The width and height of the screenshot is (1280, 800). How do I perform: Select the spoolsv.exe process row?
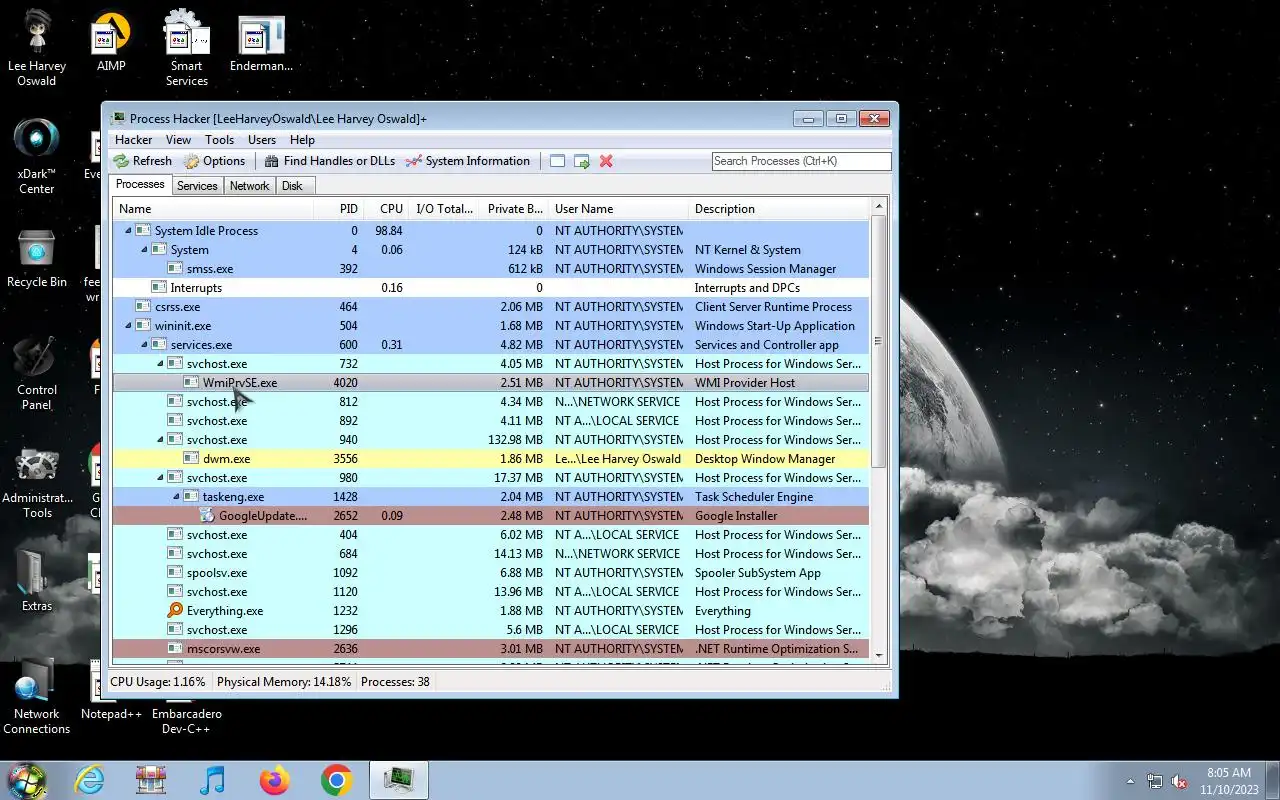[491, 573]
